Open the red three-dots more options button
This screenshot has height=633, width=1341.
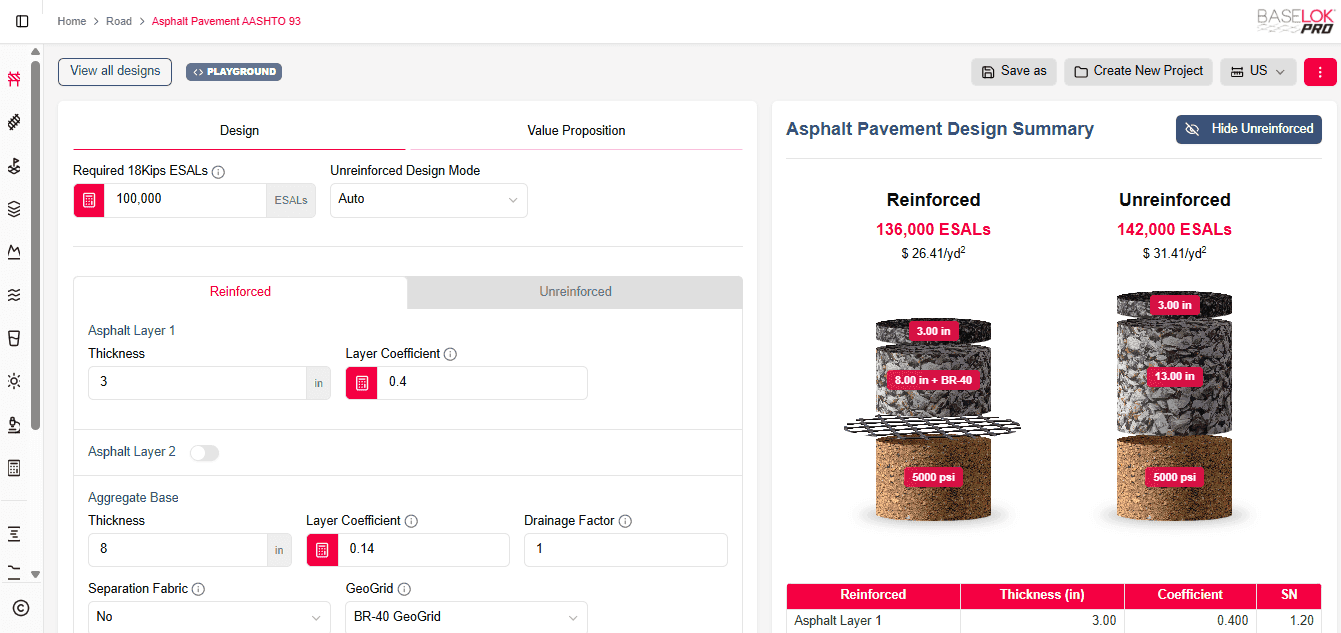click(1320, 71)
